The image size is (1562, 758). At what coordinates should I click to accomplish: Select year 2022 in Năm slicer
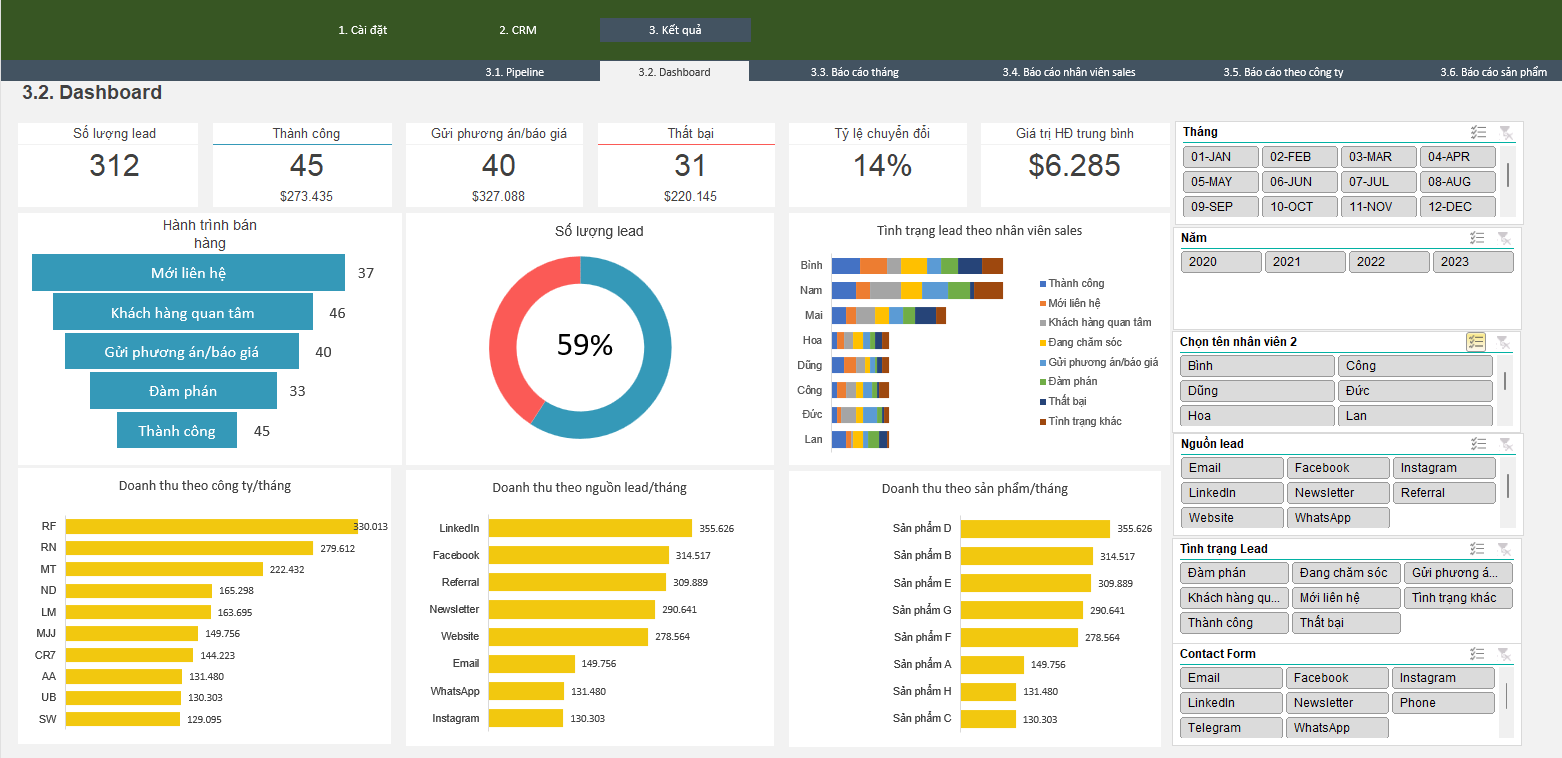tap(1389, 262)
